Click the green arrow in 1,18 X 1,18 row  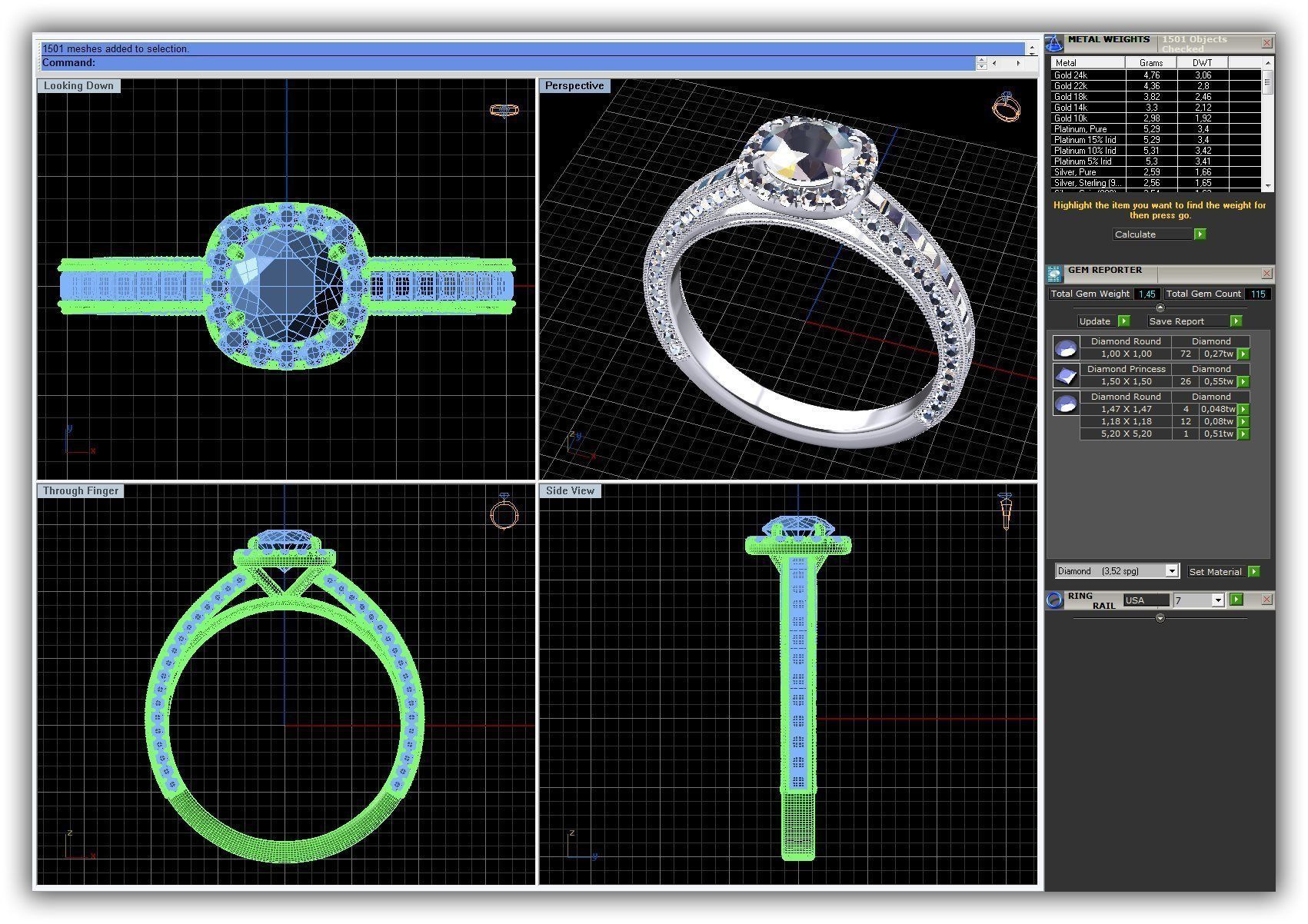1243,421
